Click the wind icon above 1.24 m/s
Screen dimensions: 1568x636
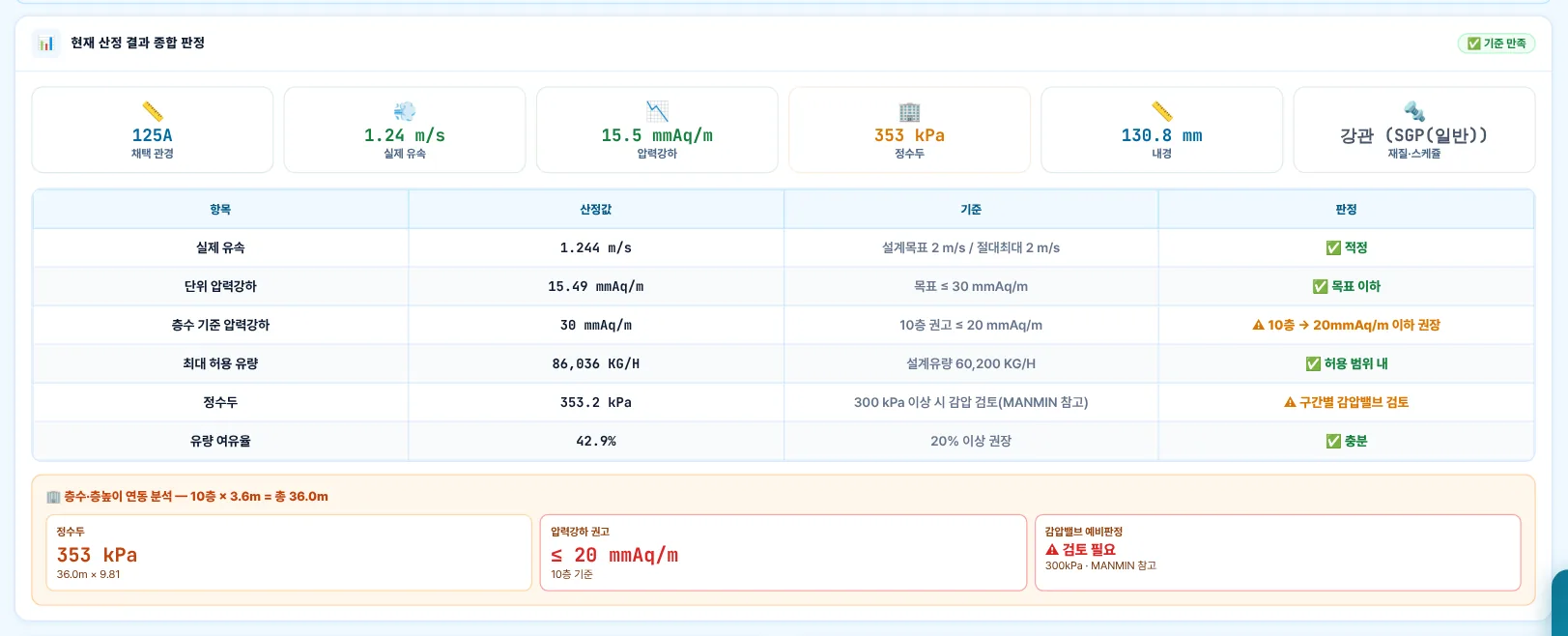[x=405, y=111]
